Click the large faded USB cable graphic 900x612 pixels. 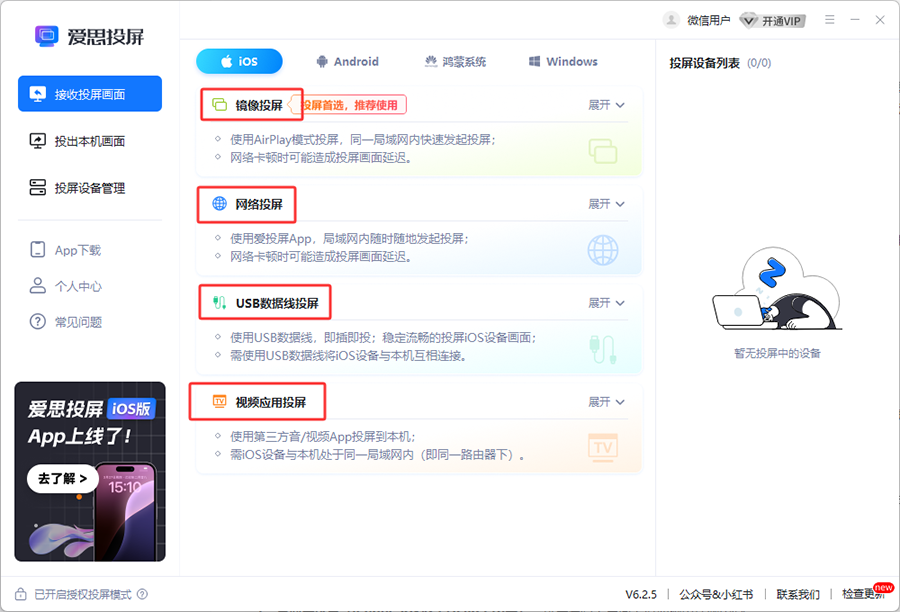[603, 349]
